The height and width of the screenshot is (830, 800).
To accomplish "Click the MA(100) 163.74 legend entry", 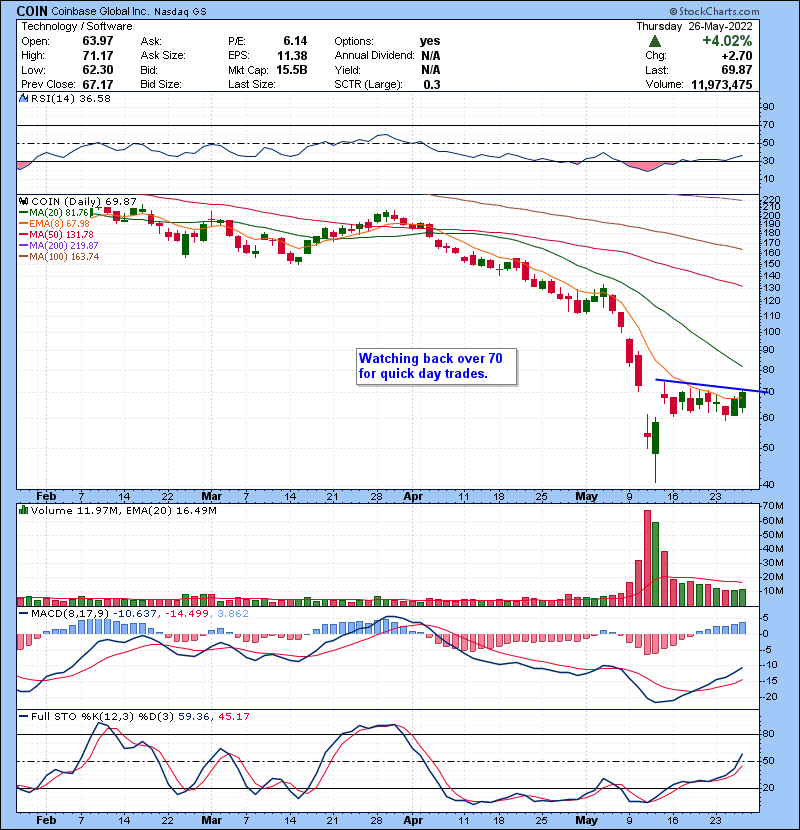I will (x=59, y=257).
